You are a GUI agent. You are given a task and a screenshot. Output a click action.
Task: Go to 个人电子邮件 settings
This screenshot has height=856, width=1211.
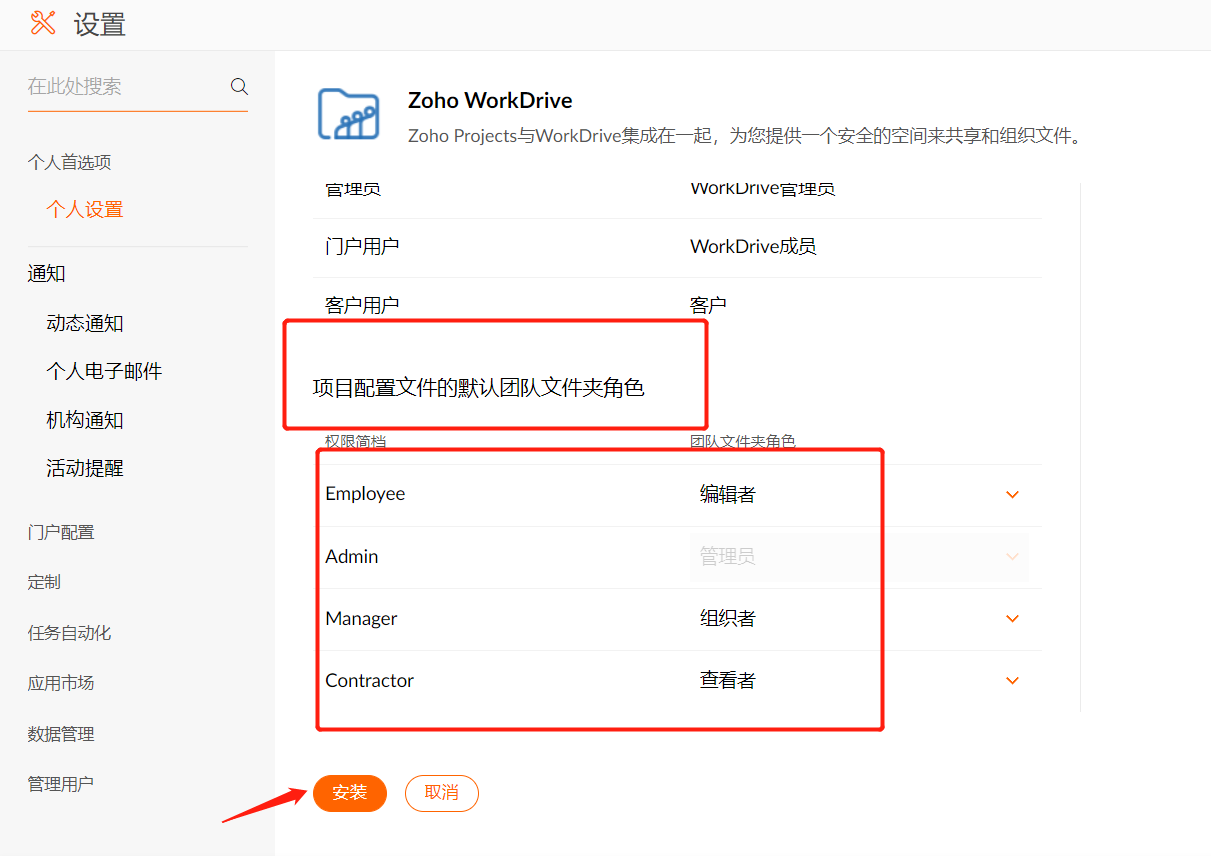click(104, 371)
